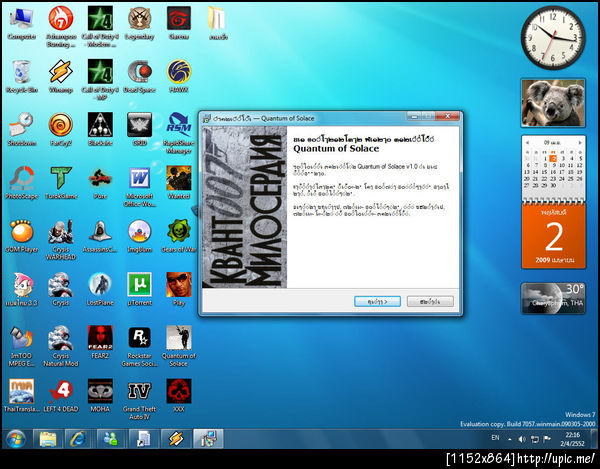Open PhotoScape desktop icon

coord(21,183)
